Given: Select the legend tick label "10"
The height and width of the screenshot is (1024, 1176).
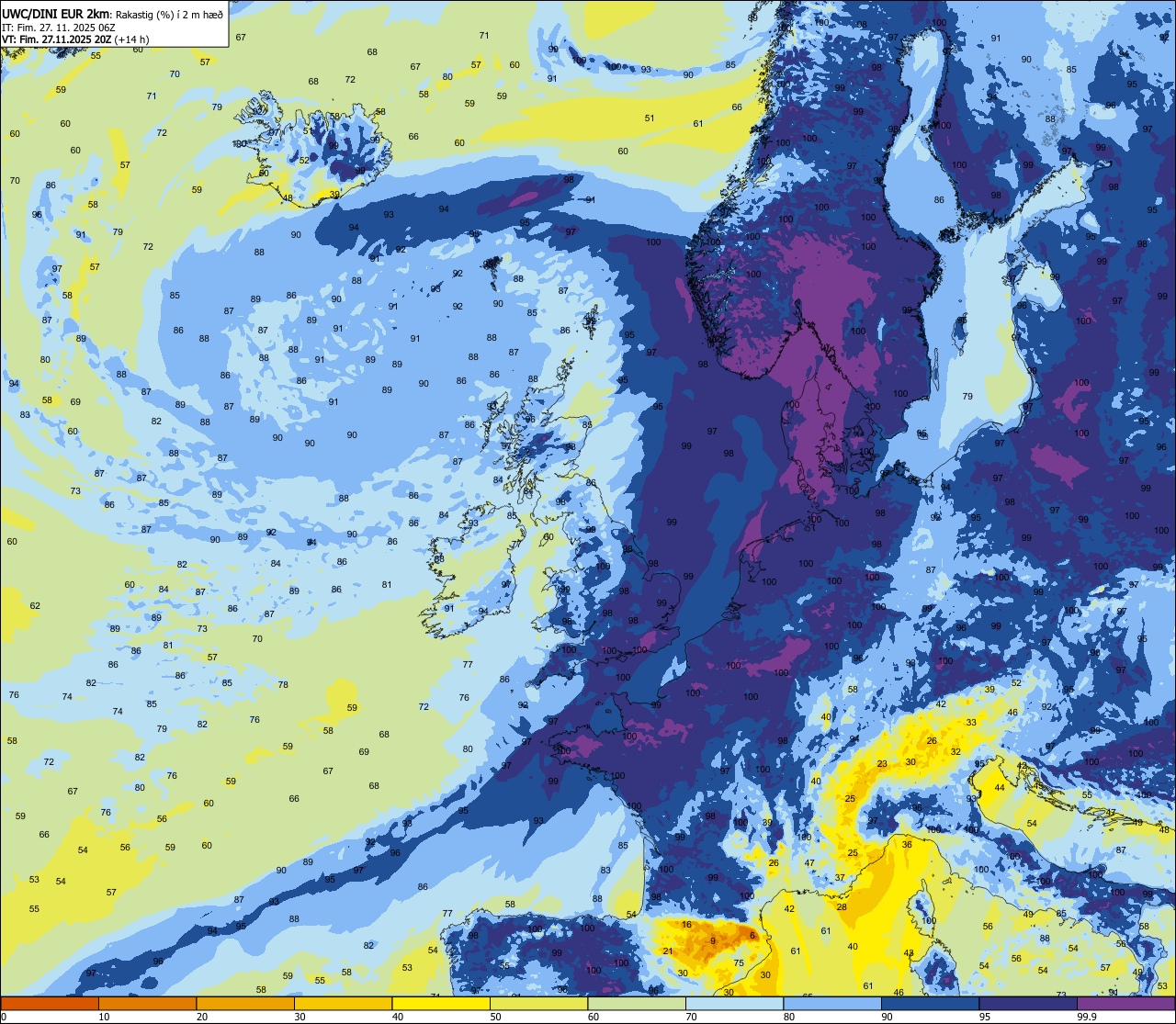Looking at the screenshot, I should [105, 1017].
